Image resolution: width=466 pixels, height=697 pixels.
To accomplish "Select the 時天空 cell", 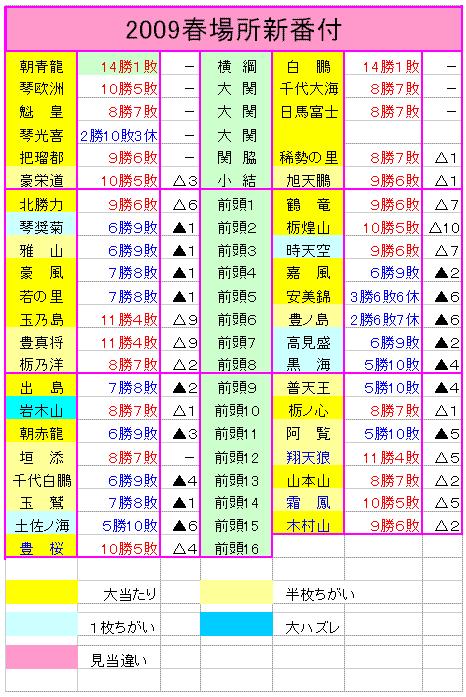I will pos(308,247).
